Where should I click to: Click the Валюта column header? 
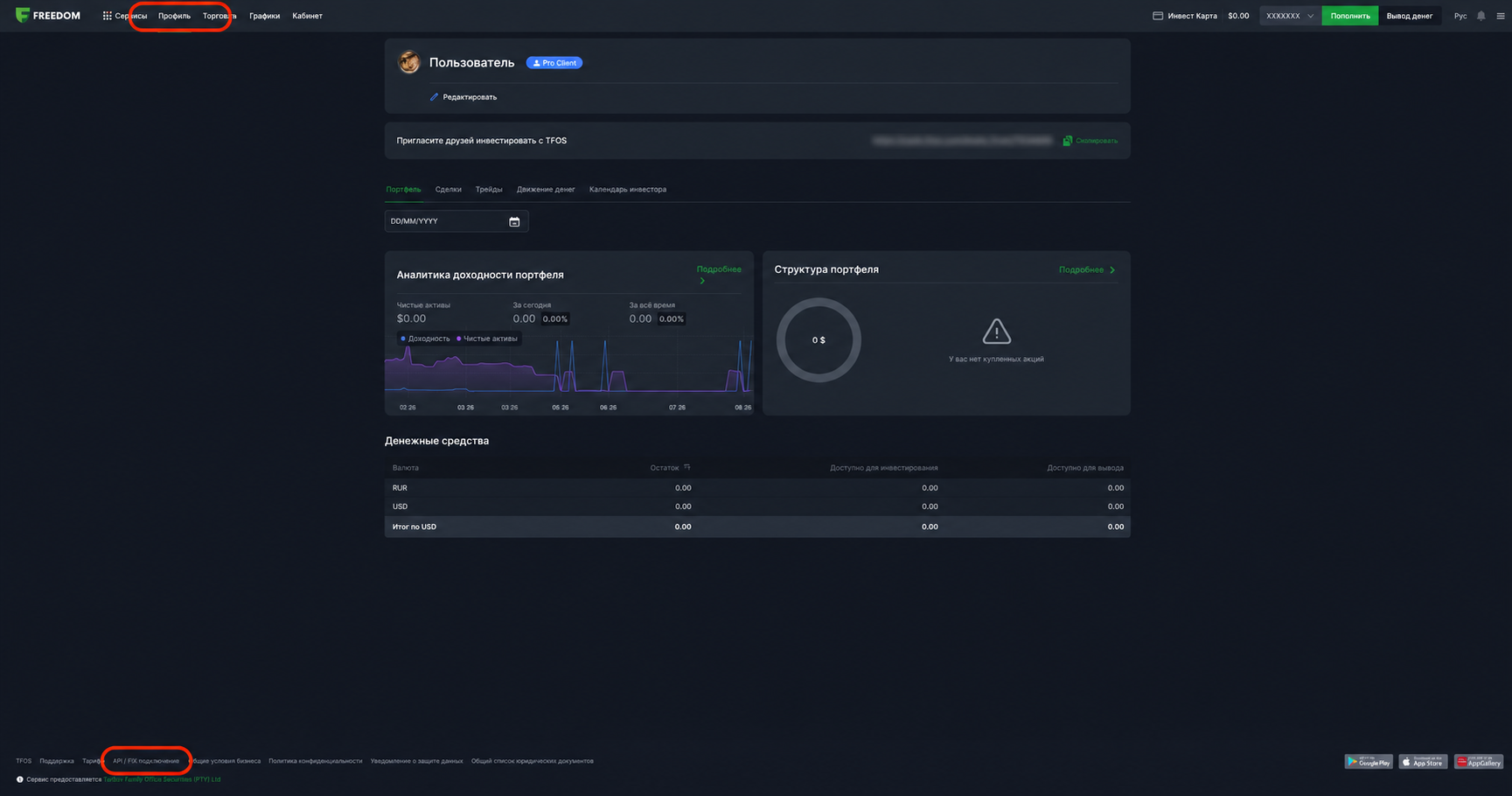tap(406, 468)
